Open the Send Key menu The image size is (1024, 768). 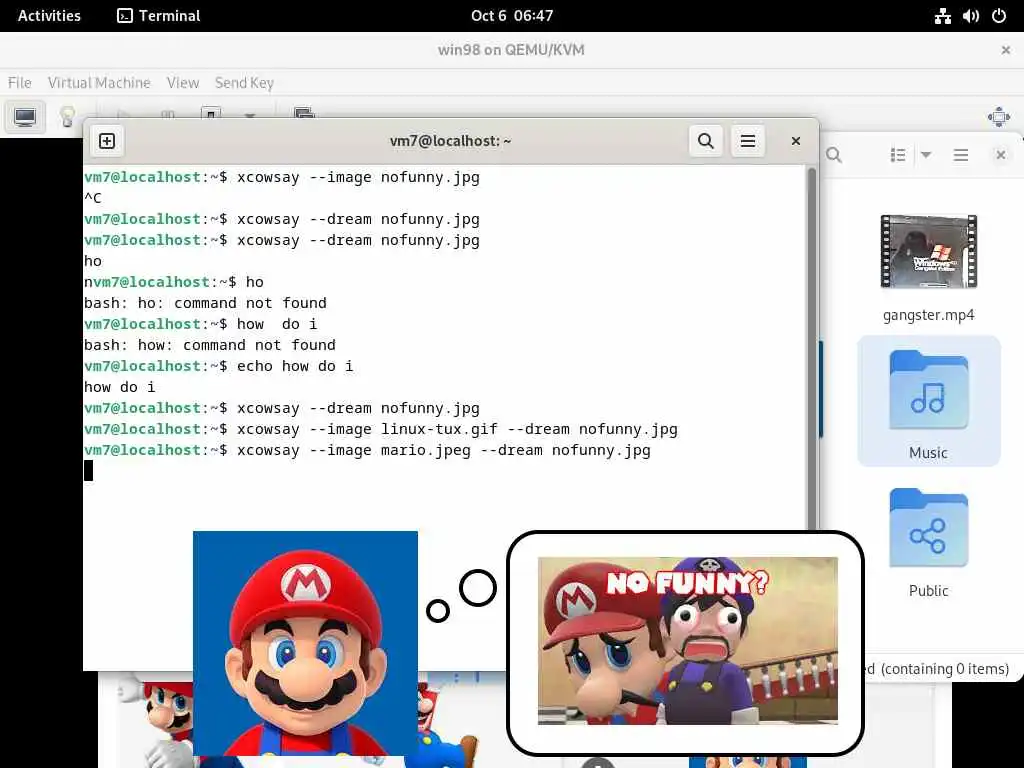click(244, 83)
